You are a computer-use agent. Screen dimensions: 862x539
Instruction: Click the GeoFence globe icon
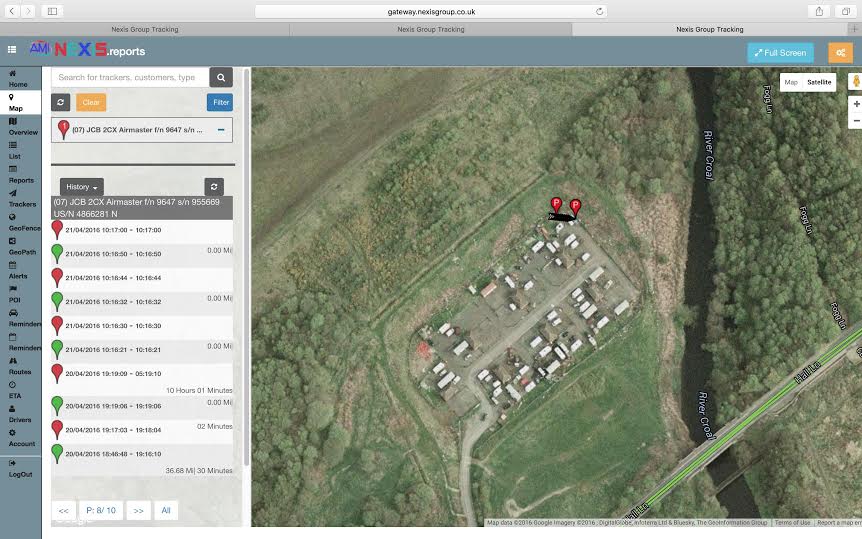pyautogui.click(x=12, y=217)
